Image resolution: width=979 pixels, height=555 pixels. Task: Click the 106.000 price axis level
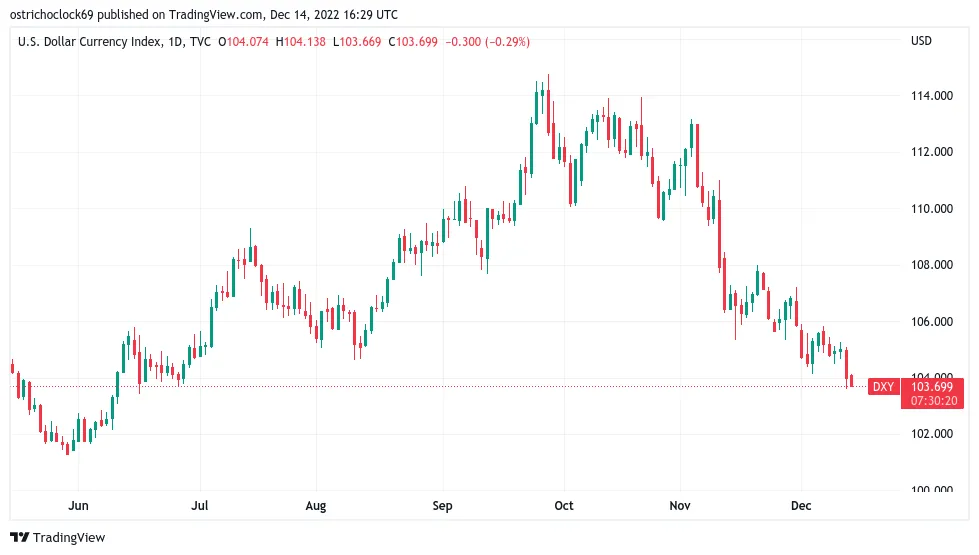pos(932,322)
